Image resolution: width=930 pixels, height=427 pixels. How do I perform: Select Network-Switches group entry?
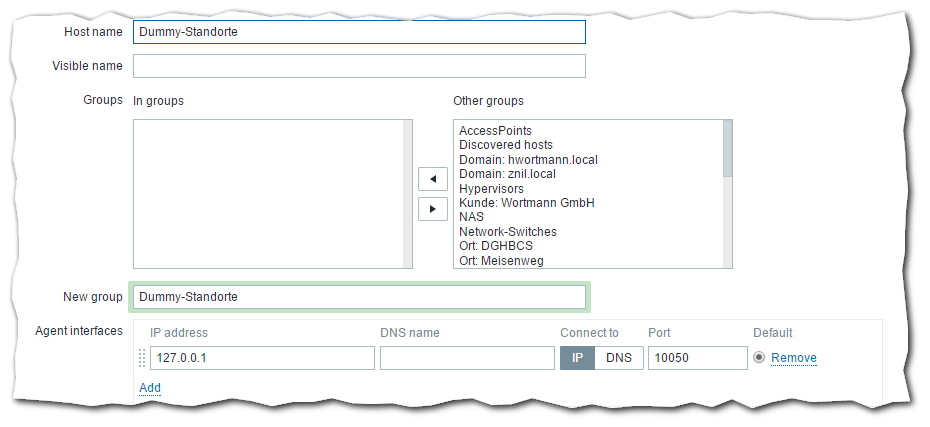(x=507, y=232)
